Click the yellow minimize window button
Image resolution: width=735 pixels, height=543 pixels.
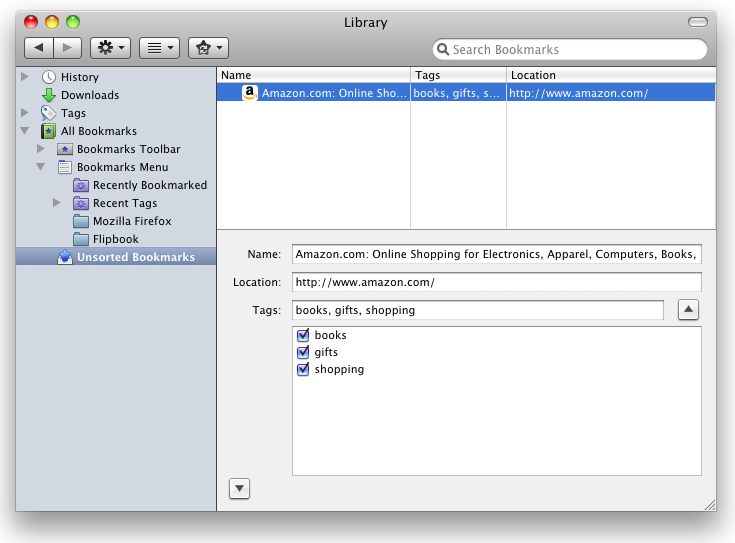coord(52,22)
